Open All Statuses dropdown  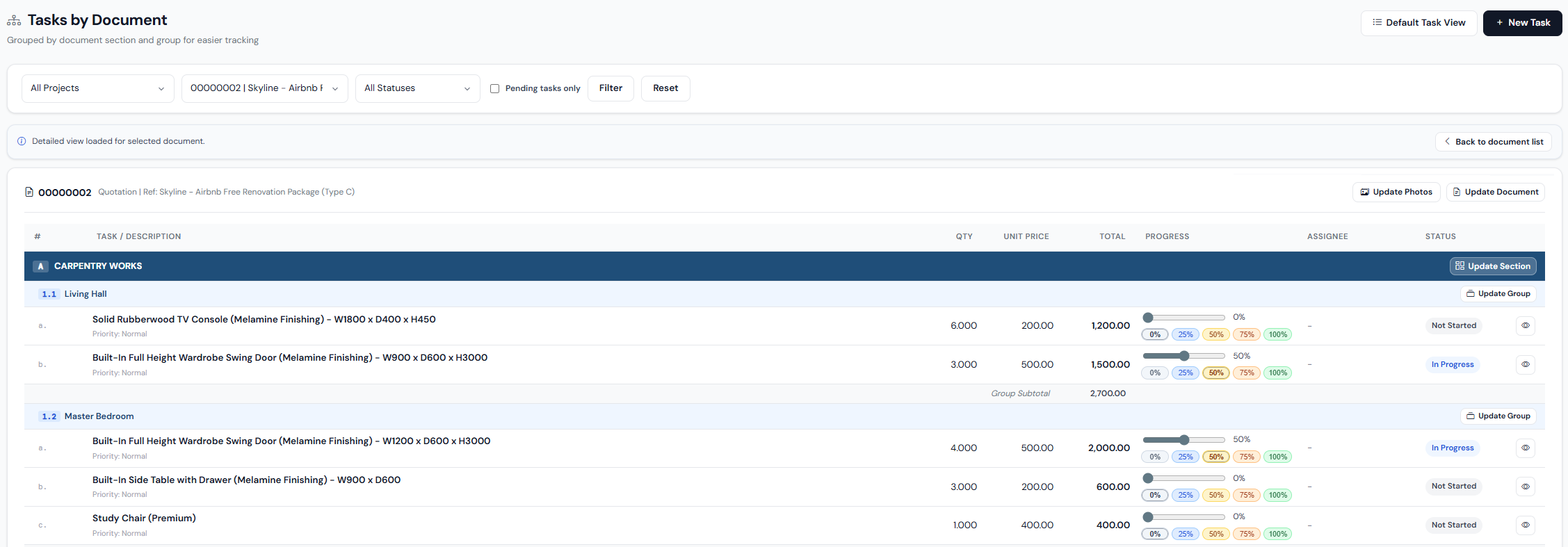pyautogui.click(x=417, y=88)
